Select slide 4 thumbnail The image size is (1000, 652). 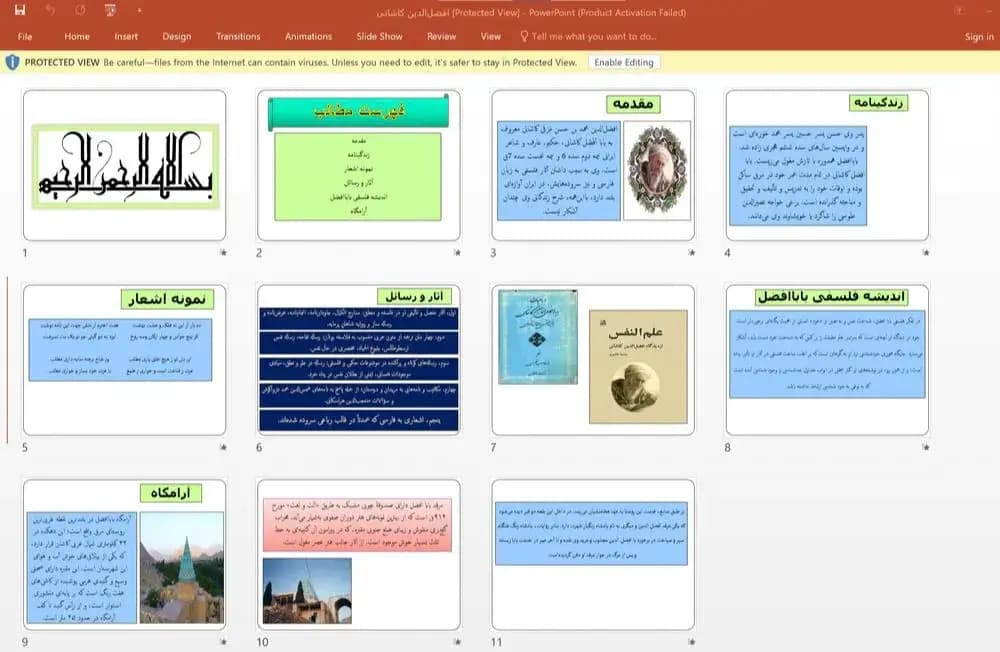tap(827, 165)
